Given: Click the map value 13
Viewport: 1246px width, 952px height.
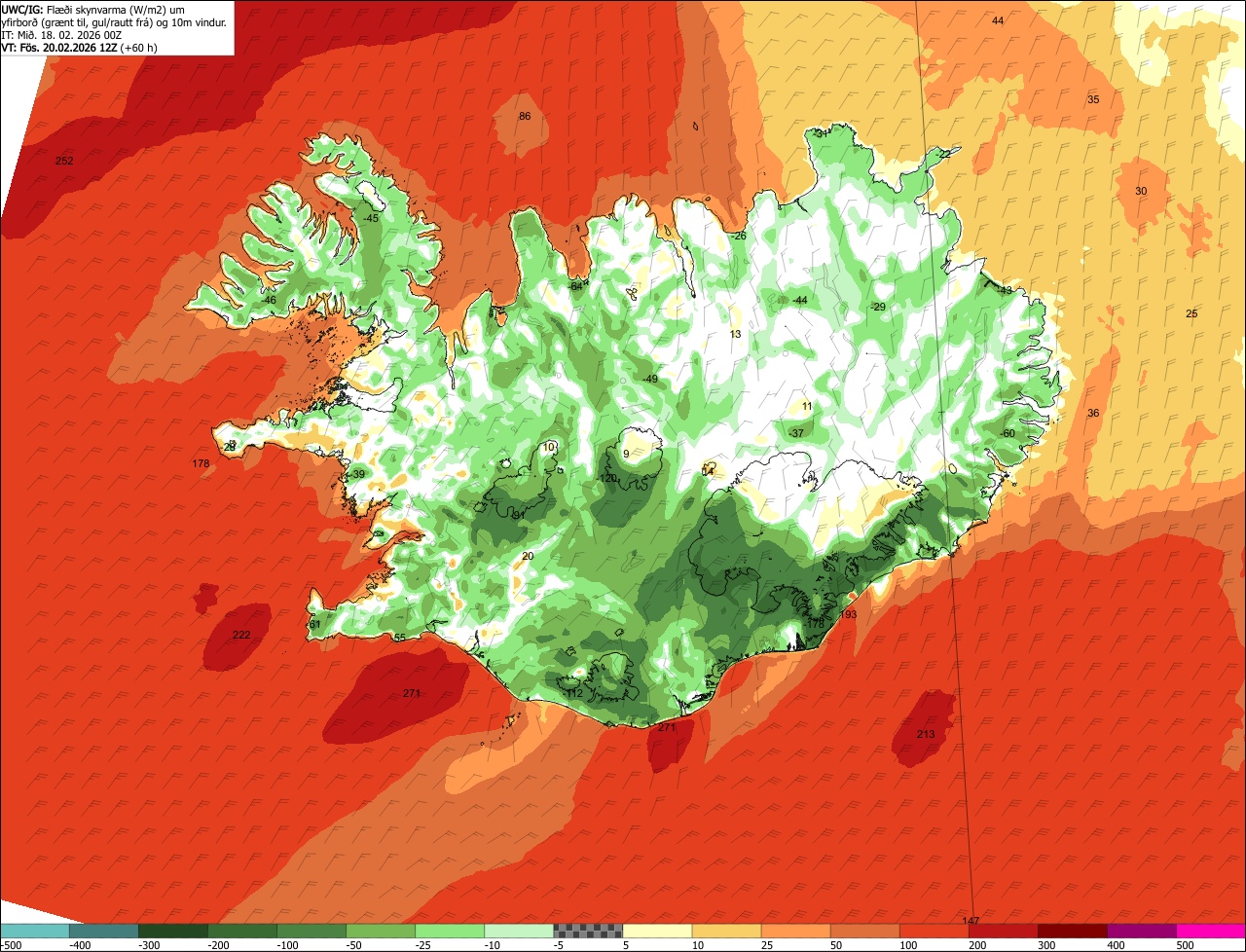Looking at the screenshot, I should pyautogui.click(x=735, y=334).
